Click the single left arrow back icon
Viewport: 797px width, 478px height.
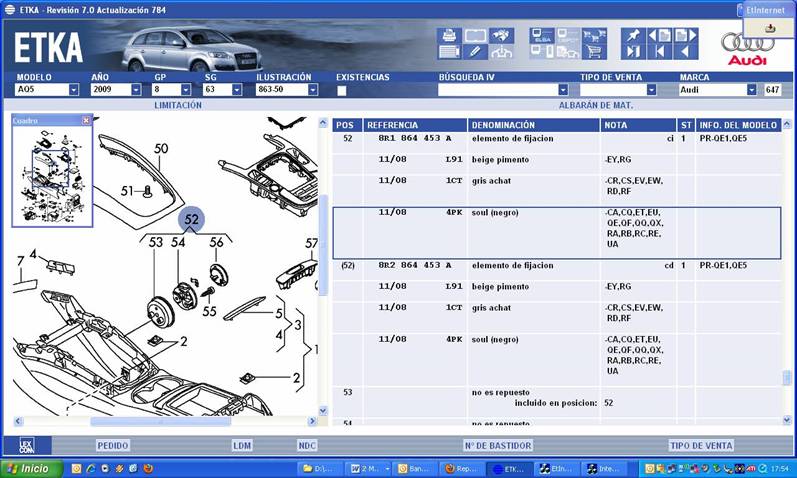(685, 51)
